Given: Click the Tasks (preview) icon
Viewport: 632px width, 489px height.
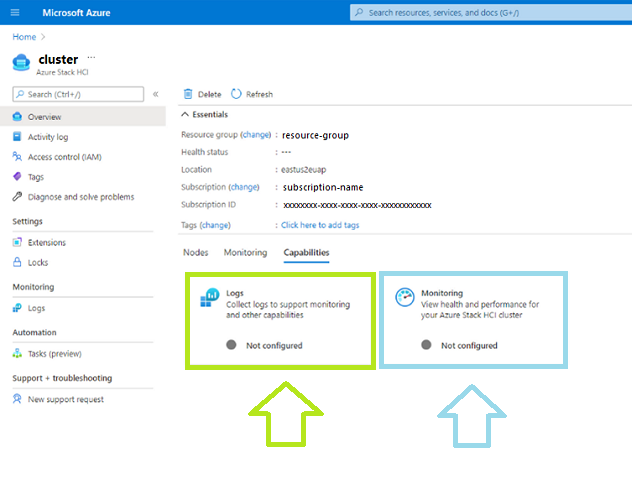Looking at the screenshot, I should click(x=17, y=354).
